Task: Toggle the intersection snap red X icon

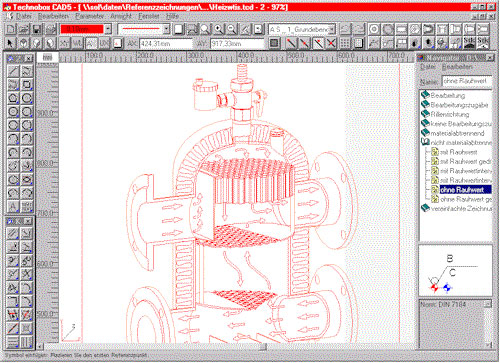Action: [x=331, y=43]
